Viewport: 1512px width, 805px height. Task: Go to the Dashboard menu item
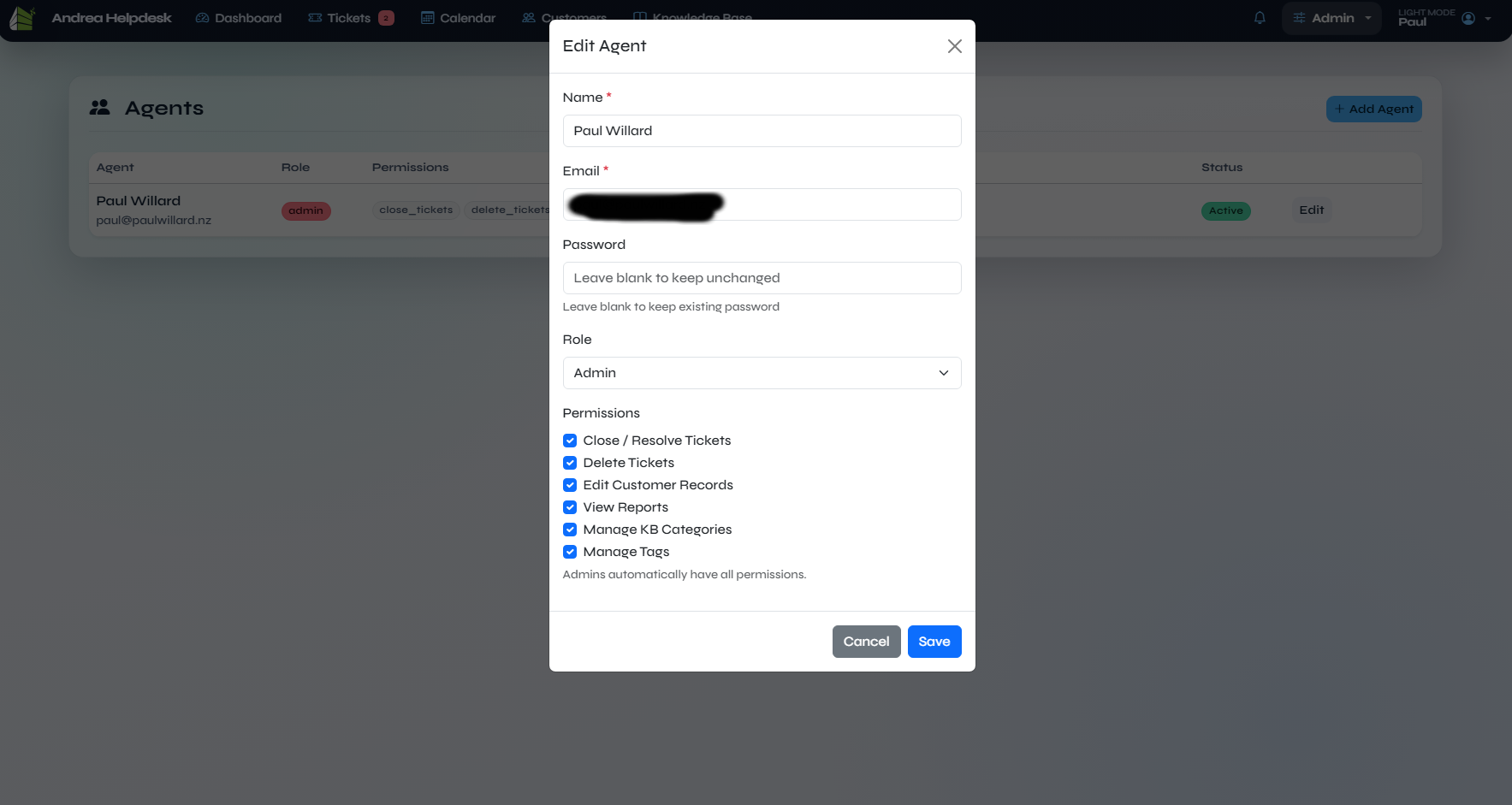247,18
